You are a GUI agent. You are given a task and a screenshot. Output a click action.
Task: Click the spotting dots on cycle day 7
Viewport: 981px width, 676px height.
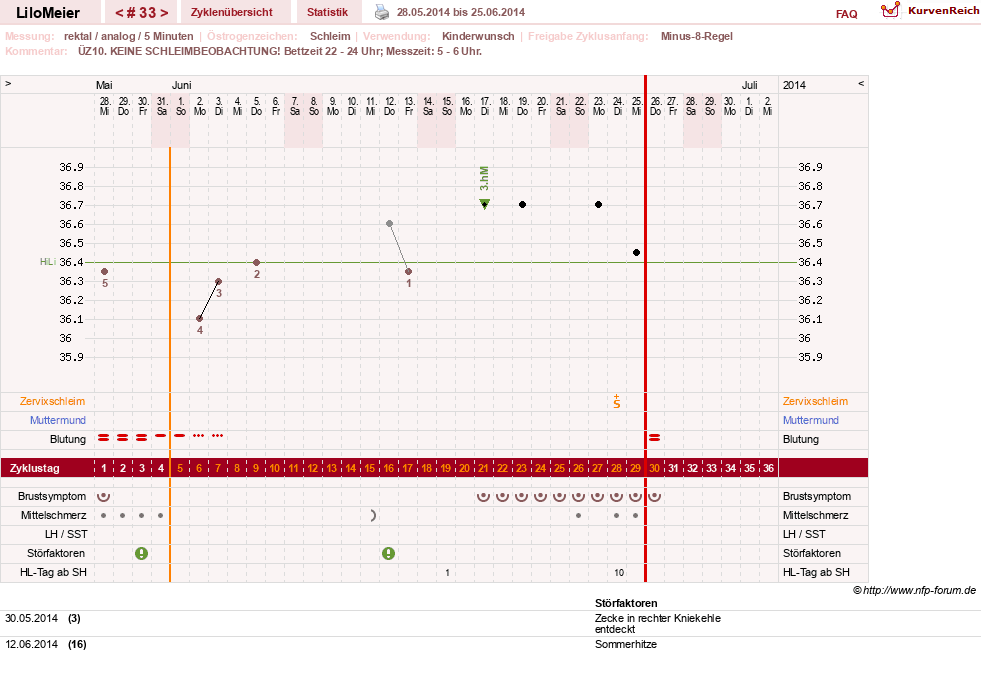(x=218, y=435)
